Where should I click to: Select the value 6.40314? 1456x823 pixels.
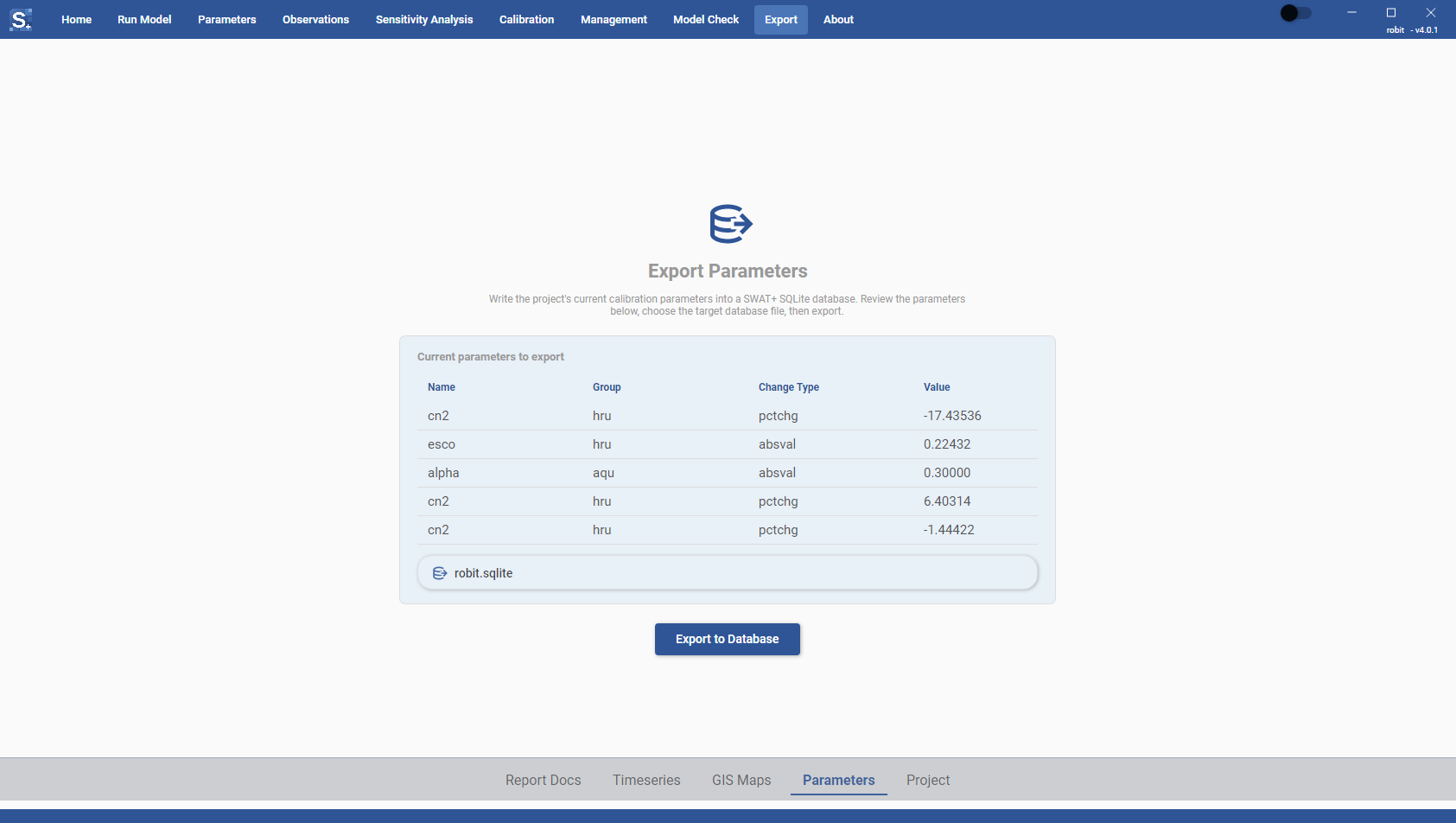point(947,501)
